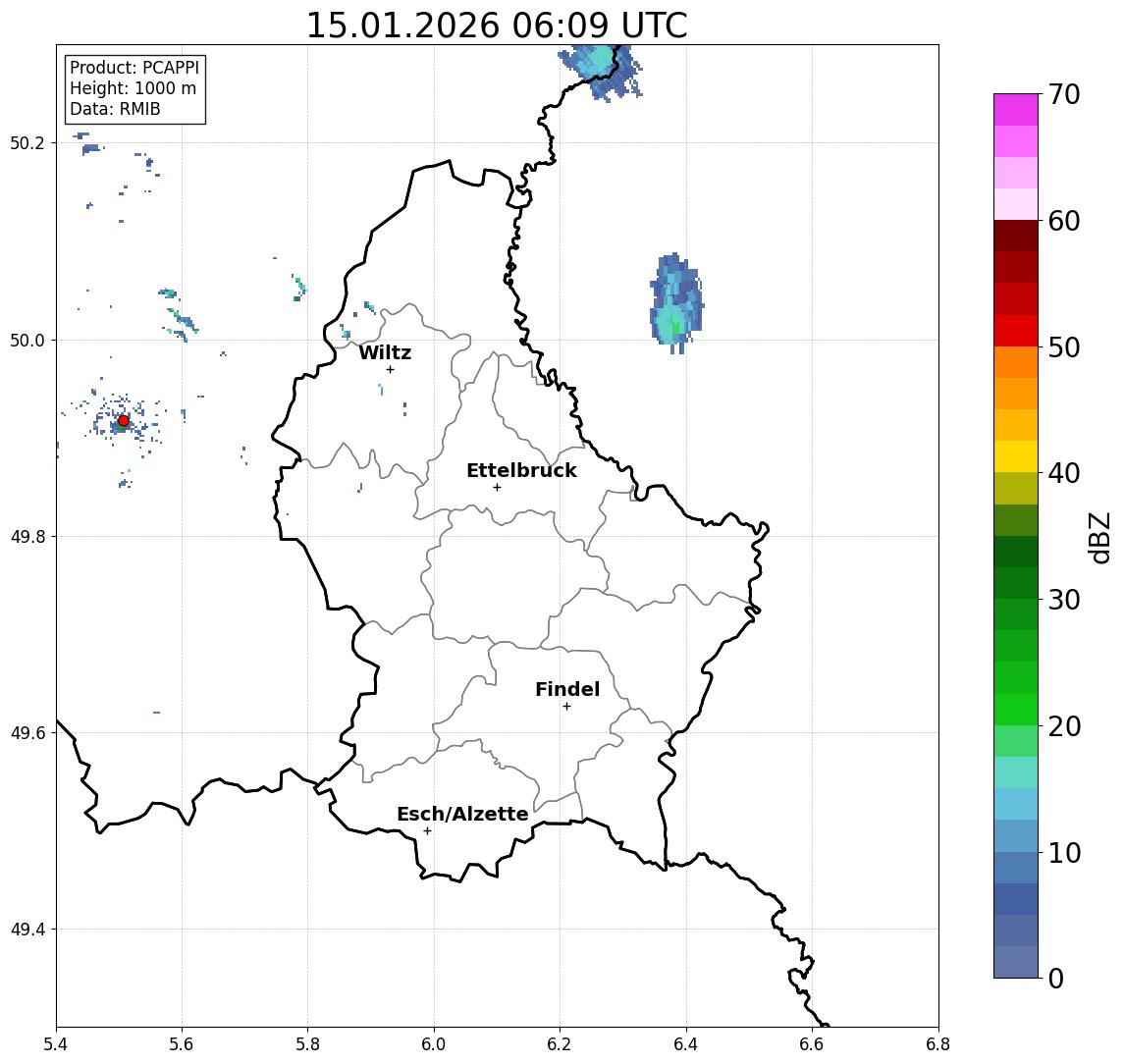Click the colorbar tick label 40
Screen dimensions: 1124x1064
pos(1064,472)
